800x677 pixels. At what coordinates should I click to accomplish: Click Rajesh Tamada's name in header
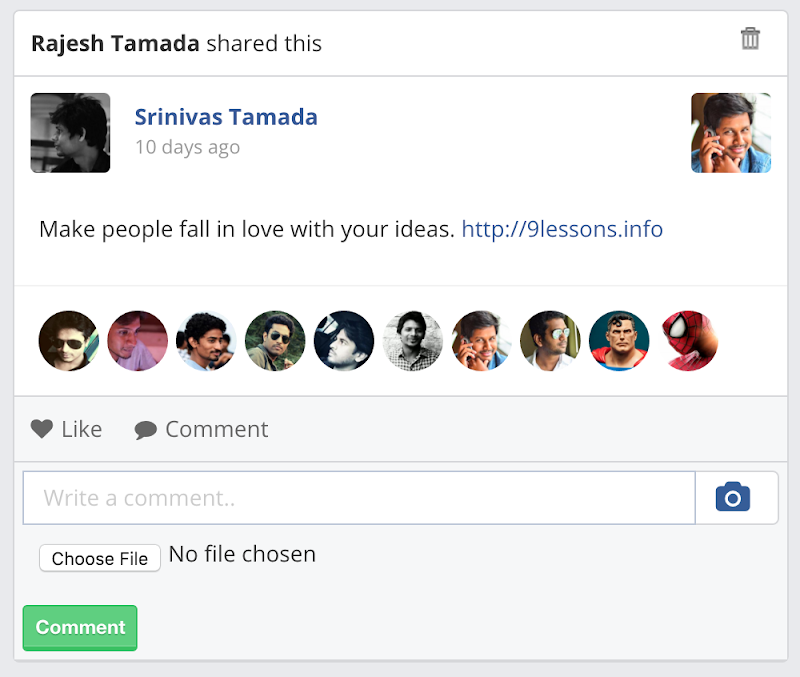(x=116, y=43)
